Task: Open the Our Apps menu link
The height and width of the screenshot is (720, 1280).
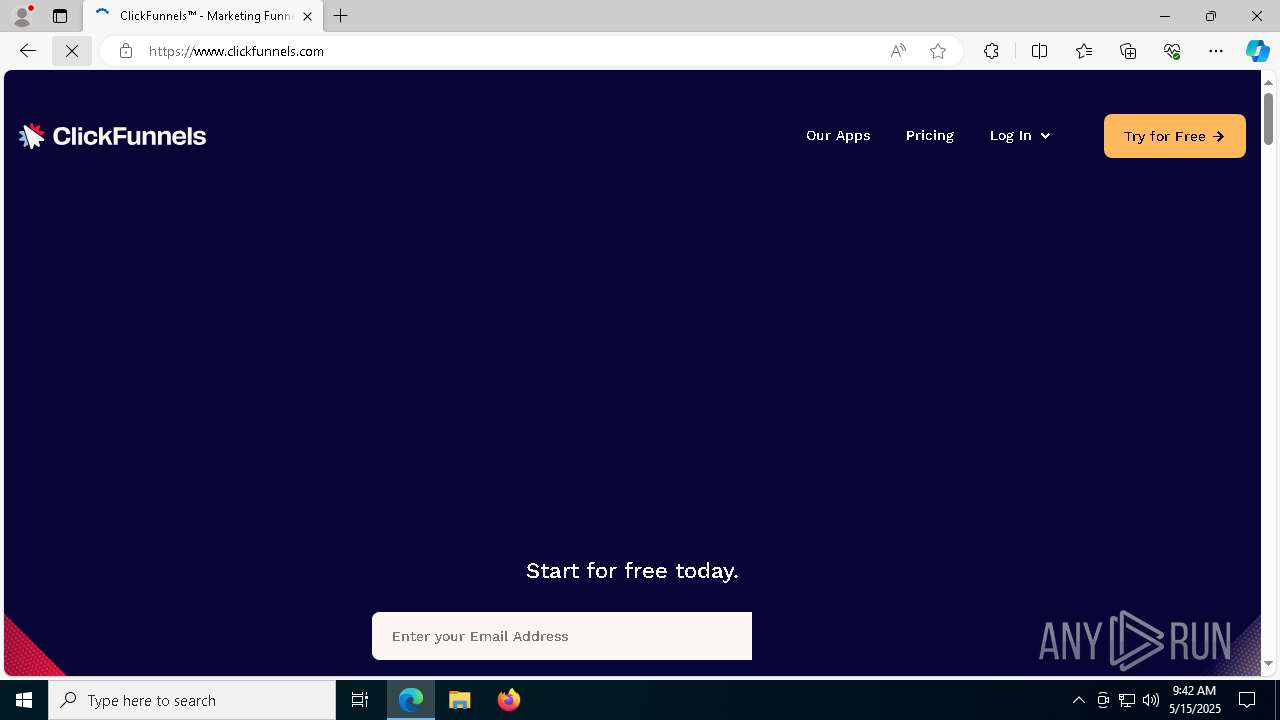Action: click(x=838, y=135)
